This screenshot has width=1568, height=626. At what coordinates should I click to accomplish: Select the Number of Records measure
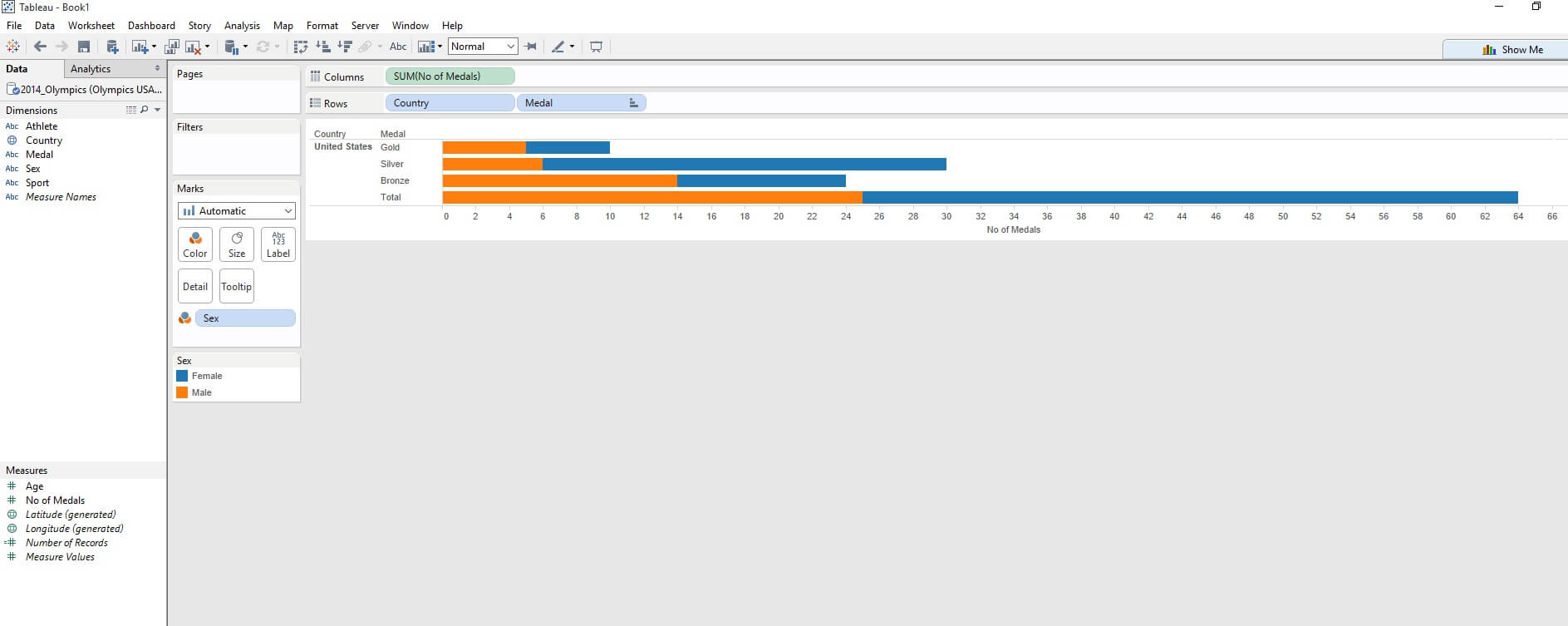tap(66, 543)
